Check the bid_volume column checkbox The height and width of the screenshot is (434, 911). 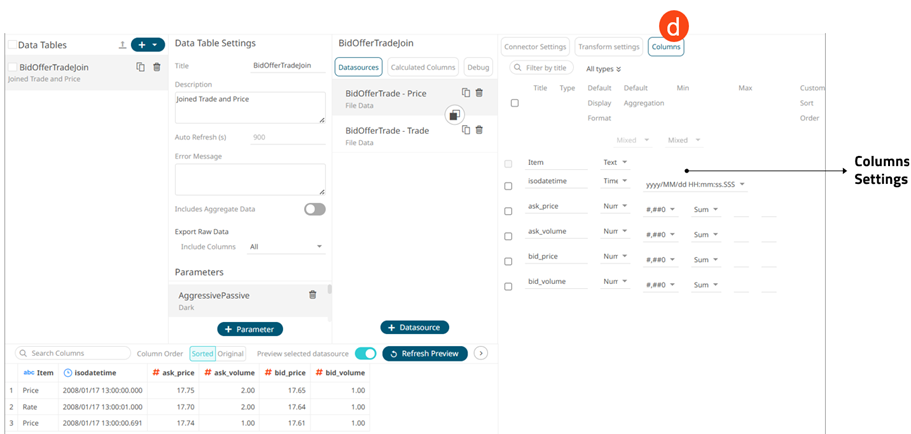508,286
